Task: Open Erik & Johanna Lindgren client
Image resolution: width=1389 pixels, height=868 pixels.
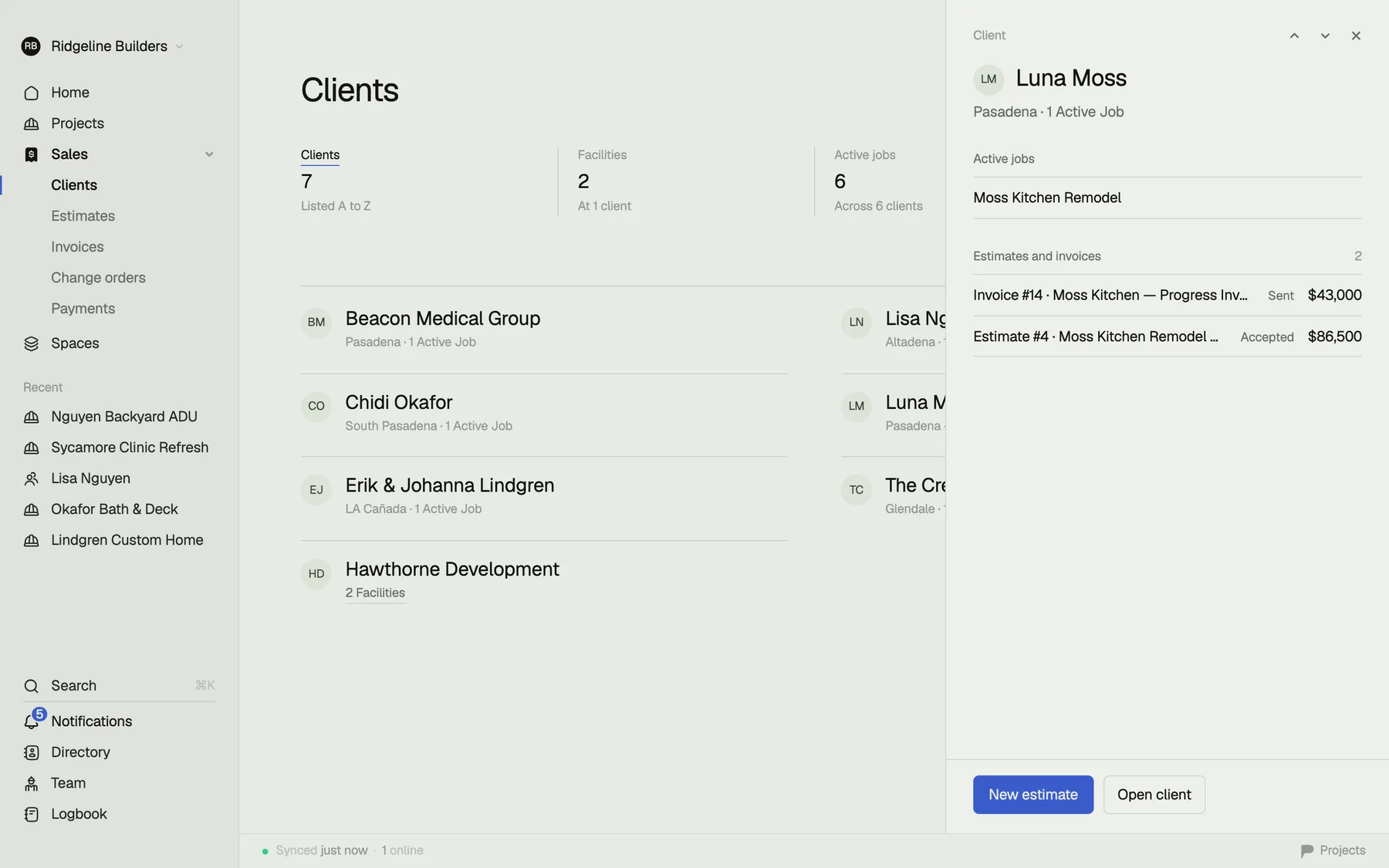Action: [449, 485]
